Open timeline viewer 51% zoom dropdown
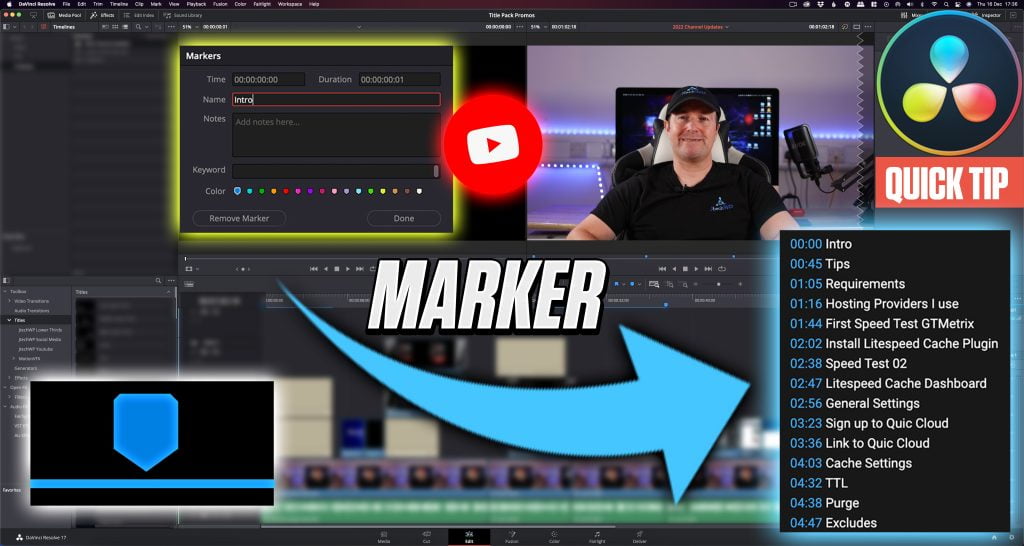This screenshot has height=546, width=1024. pyautogui.click(x=538, y=27)
